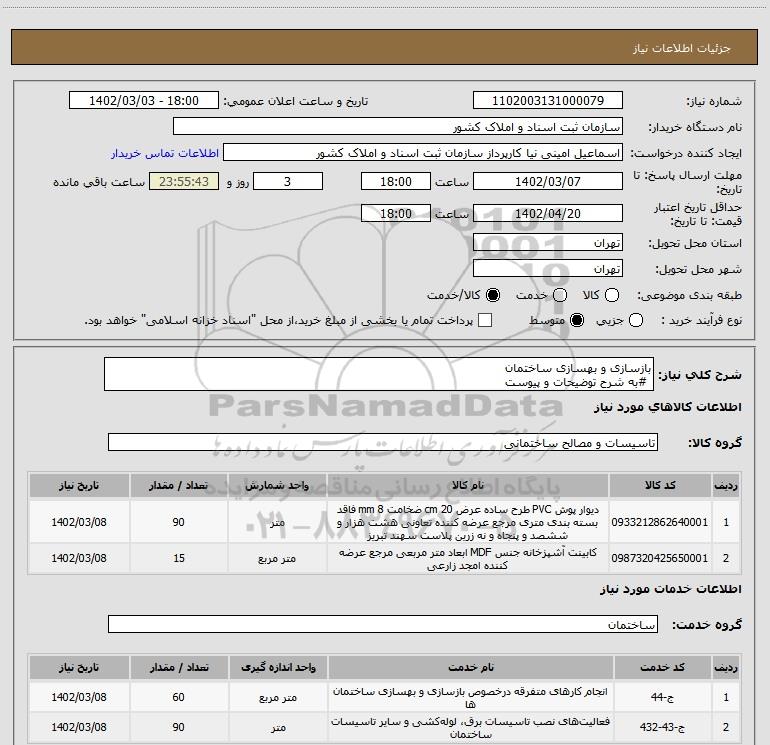Click the واحد اندازه گیری column header
Viewport: 770px width, 745px height.
click(278, 667)
